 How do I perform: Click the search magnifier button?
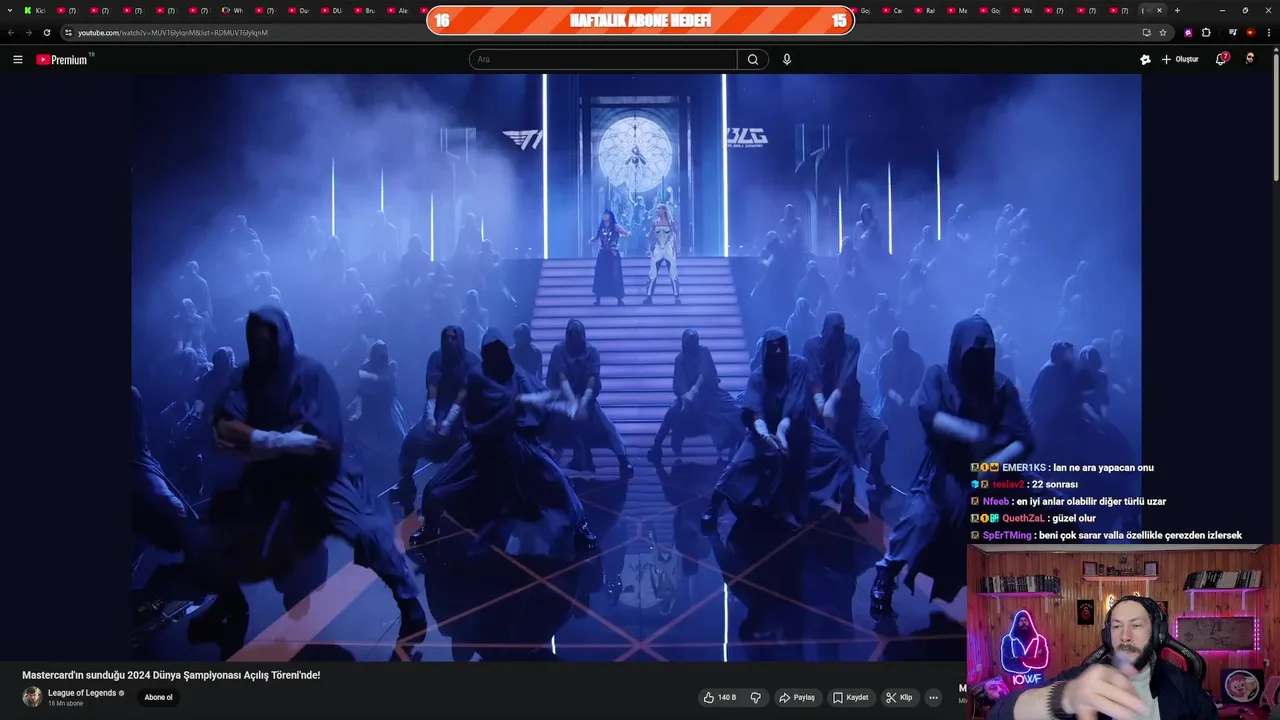753,60
